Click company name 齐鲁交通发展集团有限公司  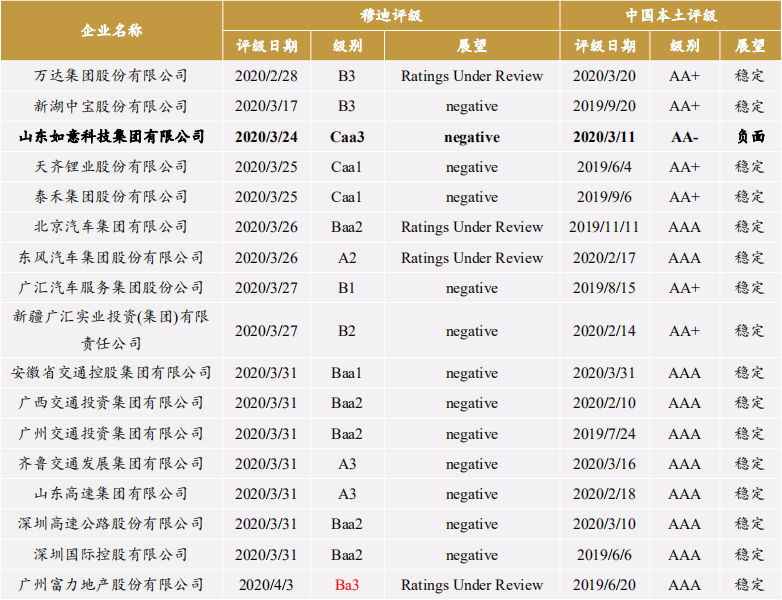(x=111, y=464)
